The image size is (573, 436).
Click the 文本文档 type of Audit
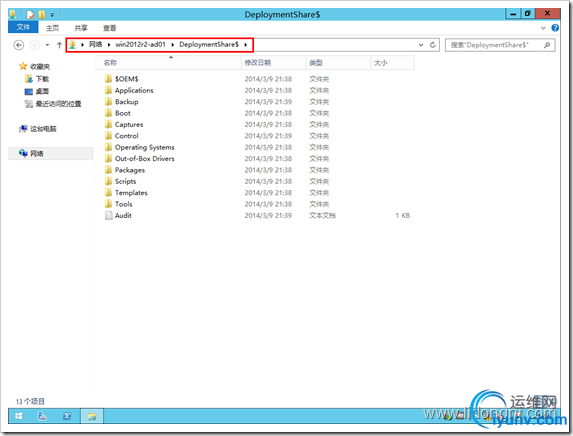click(x=322, y=216)
